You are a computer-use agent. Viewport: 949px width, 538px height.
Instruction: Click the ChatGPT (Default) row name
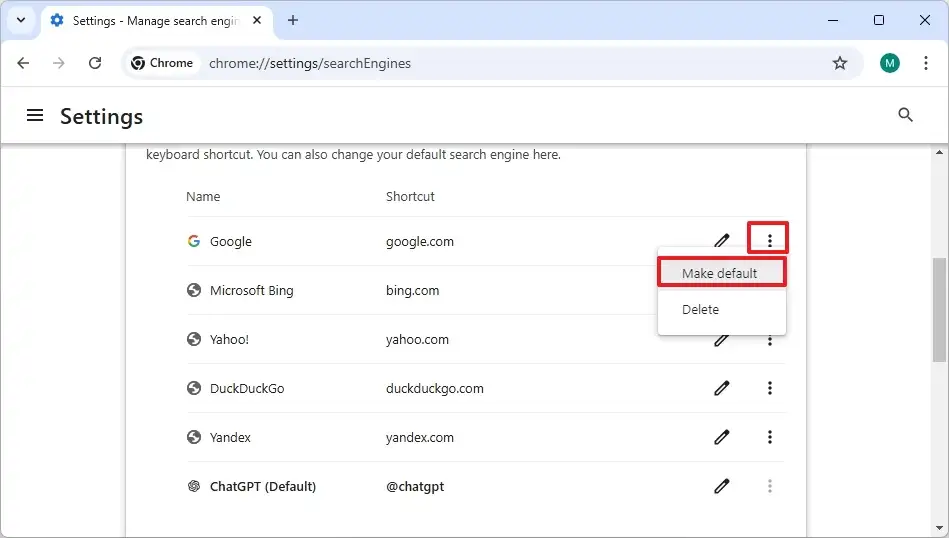click(263, 487)
